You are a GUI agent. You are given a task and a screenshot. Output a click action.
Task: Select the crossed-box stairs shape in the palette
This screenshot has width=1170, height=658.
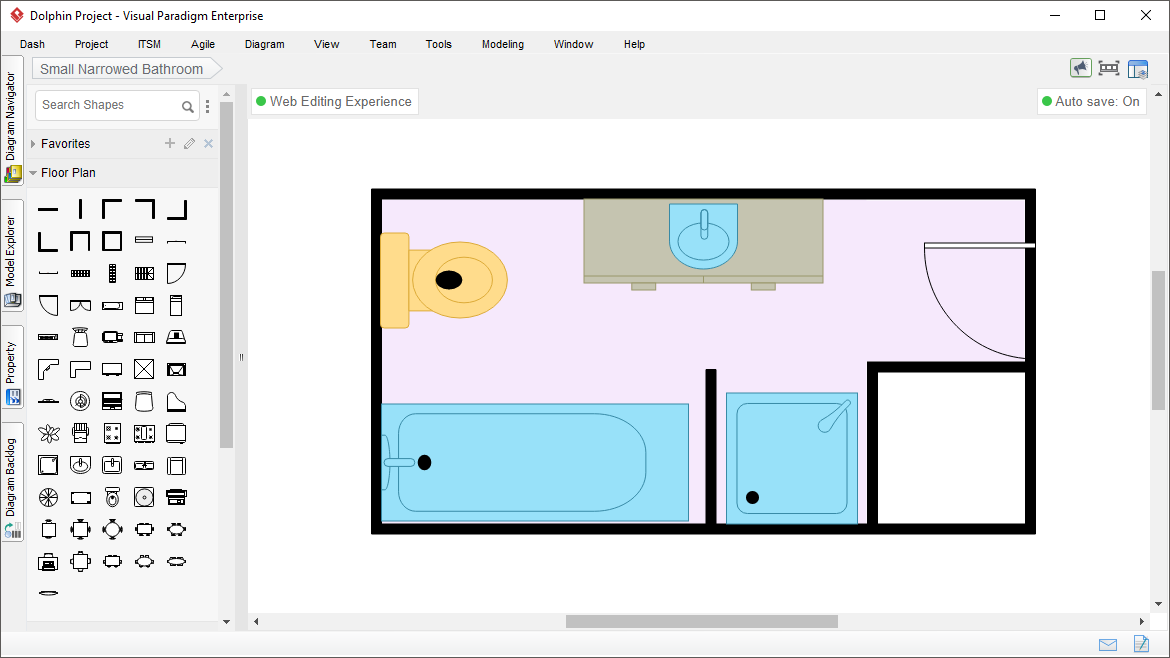tap(144, 369)
